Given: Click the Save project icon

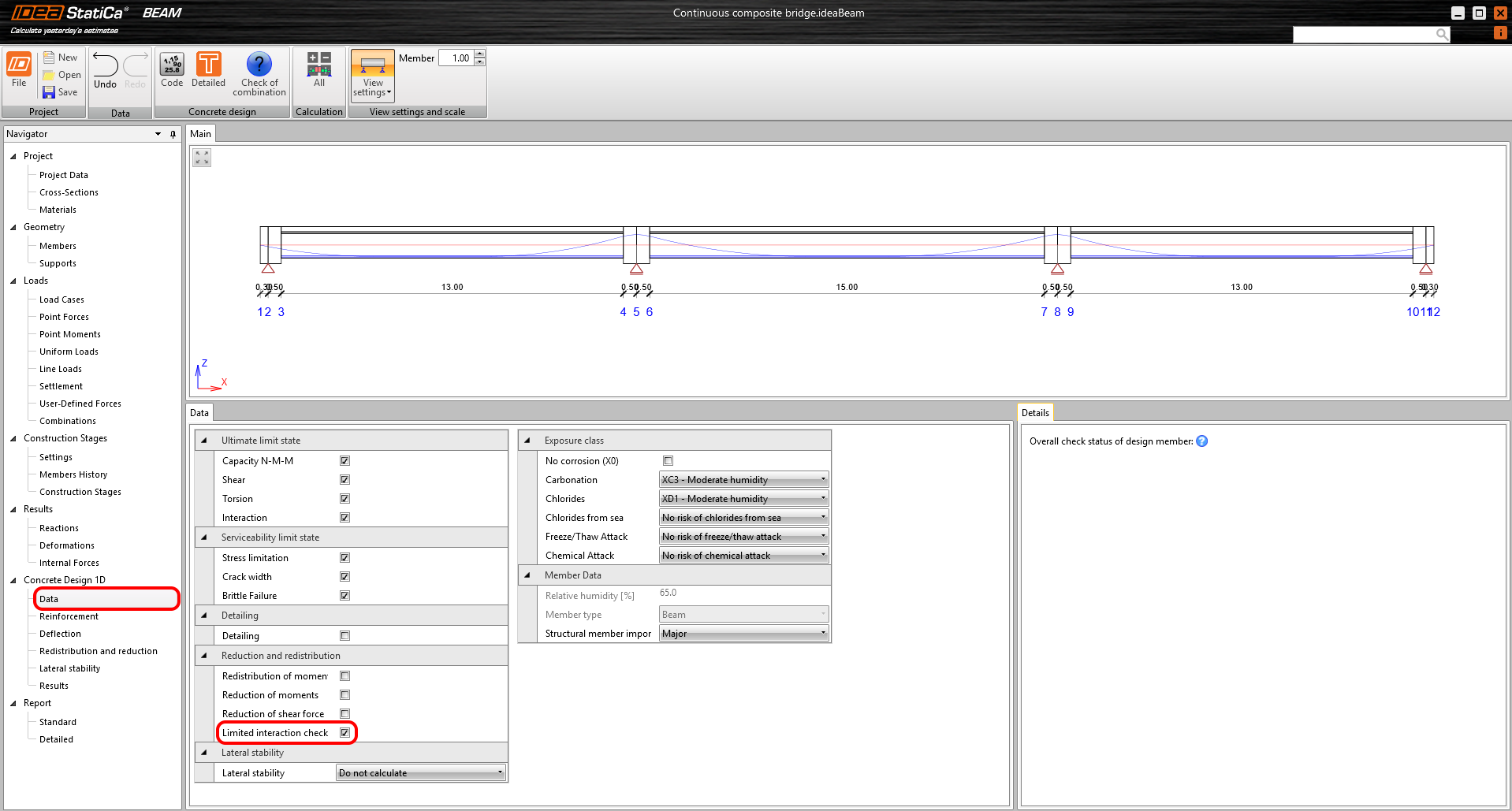Looking at the screenshot, I should (x=49, y=92).
